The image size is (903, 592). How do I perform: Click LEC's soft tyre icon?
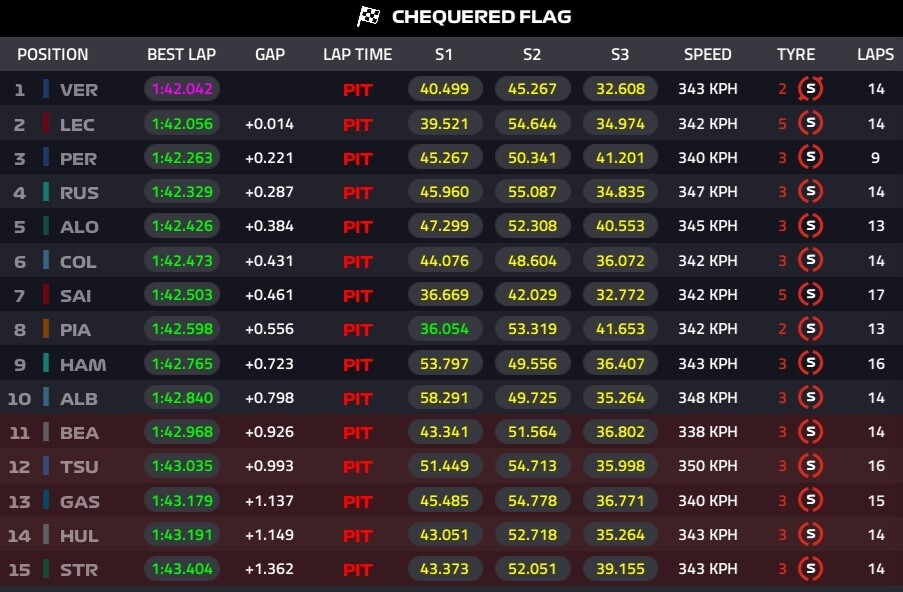(x=811, y=124)
